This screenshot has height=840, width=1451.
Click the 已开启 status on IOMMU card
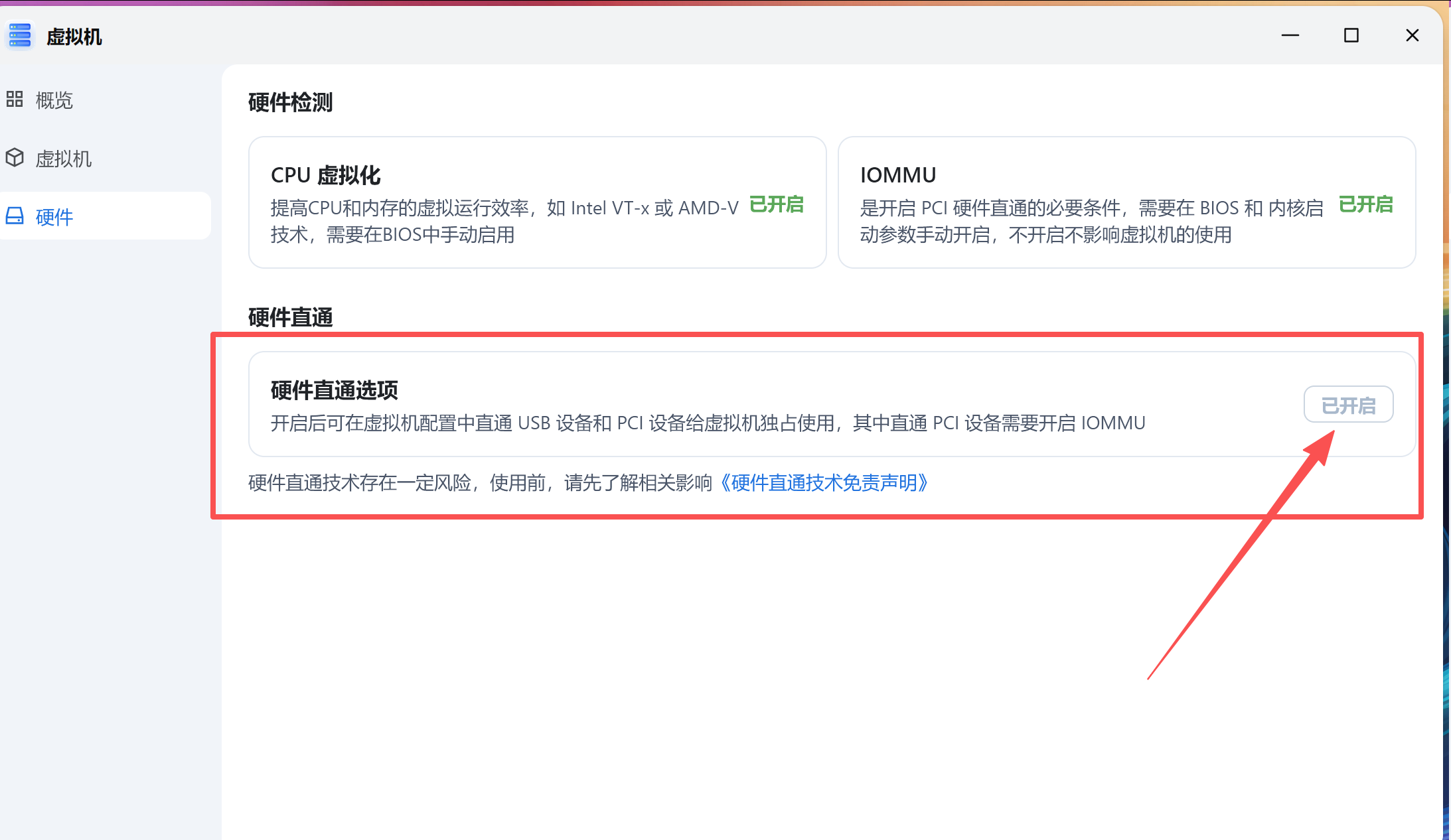1365,205
